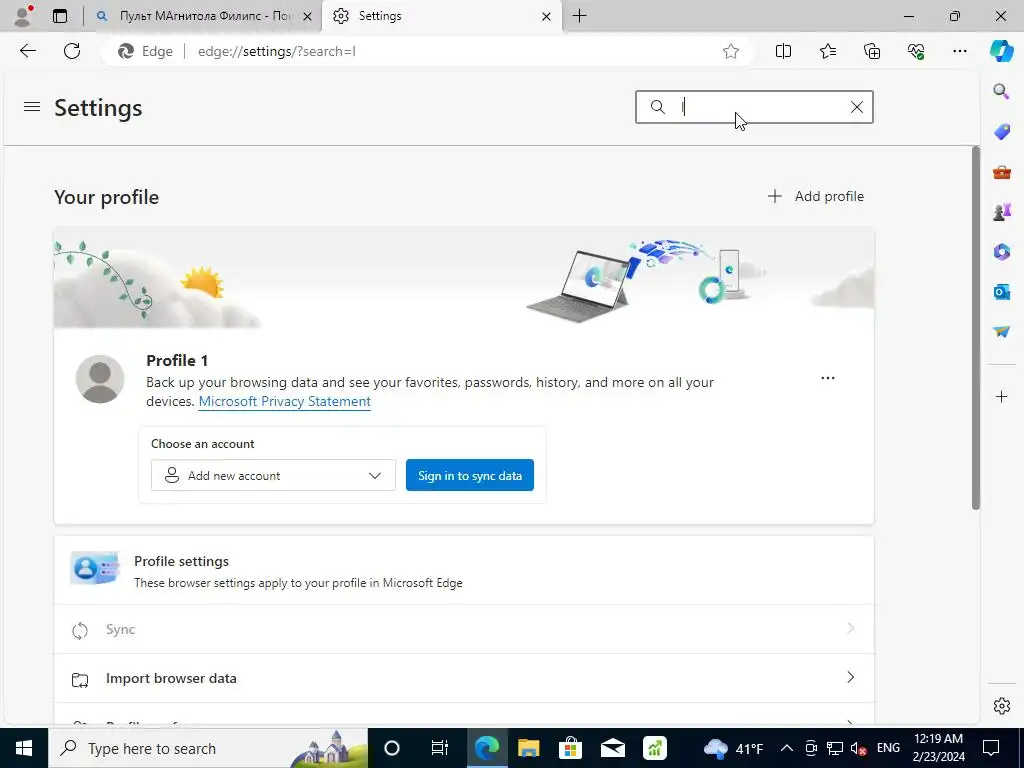Click Sign in to sync data
Image resolution: width=1024 pixels, height=768 pixels.
click(x=470, y=475)
